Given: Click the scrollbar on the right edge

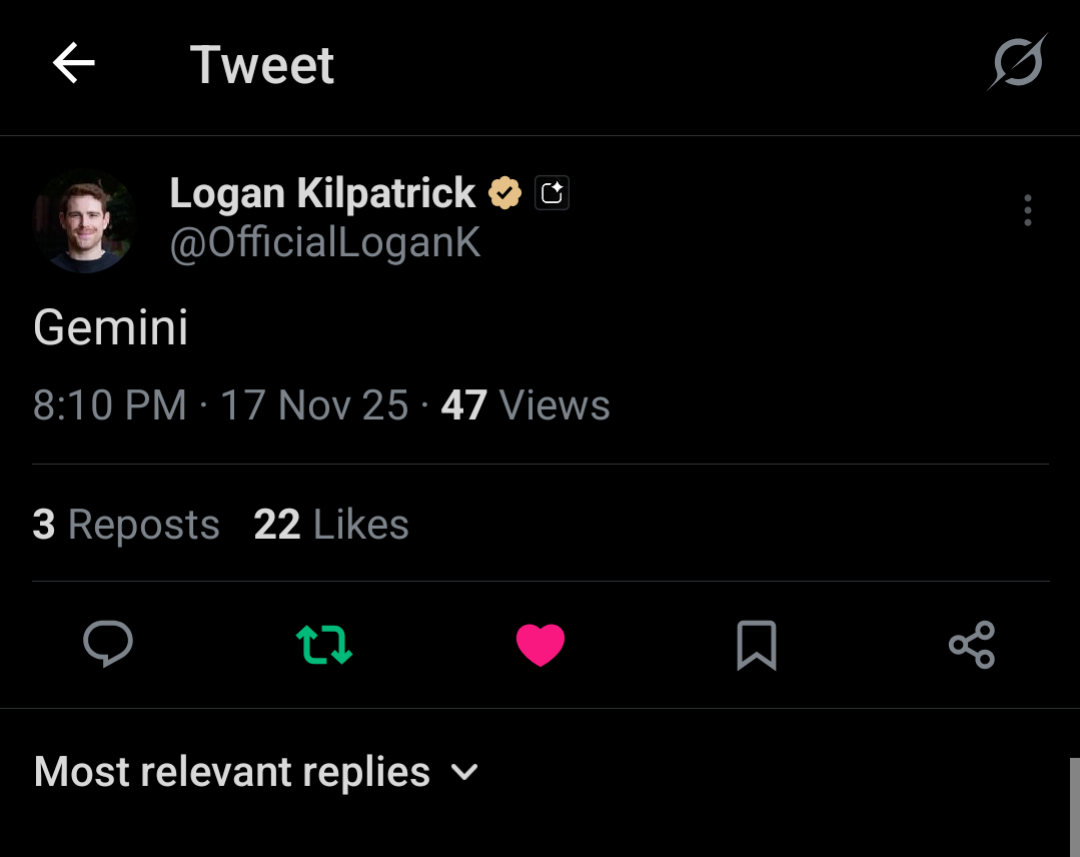Looking at the screenshot, I should point(1074,806).
